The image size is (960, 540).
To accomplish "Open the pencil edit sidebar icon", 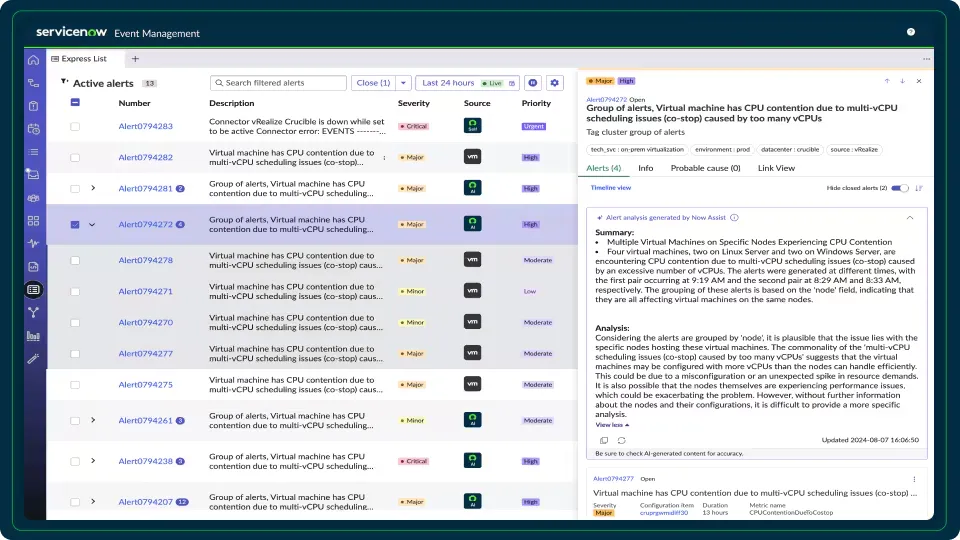I will (x=34, y=359).
